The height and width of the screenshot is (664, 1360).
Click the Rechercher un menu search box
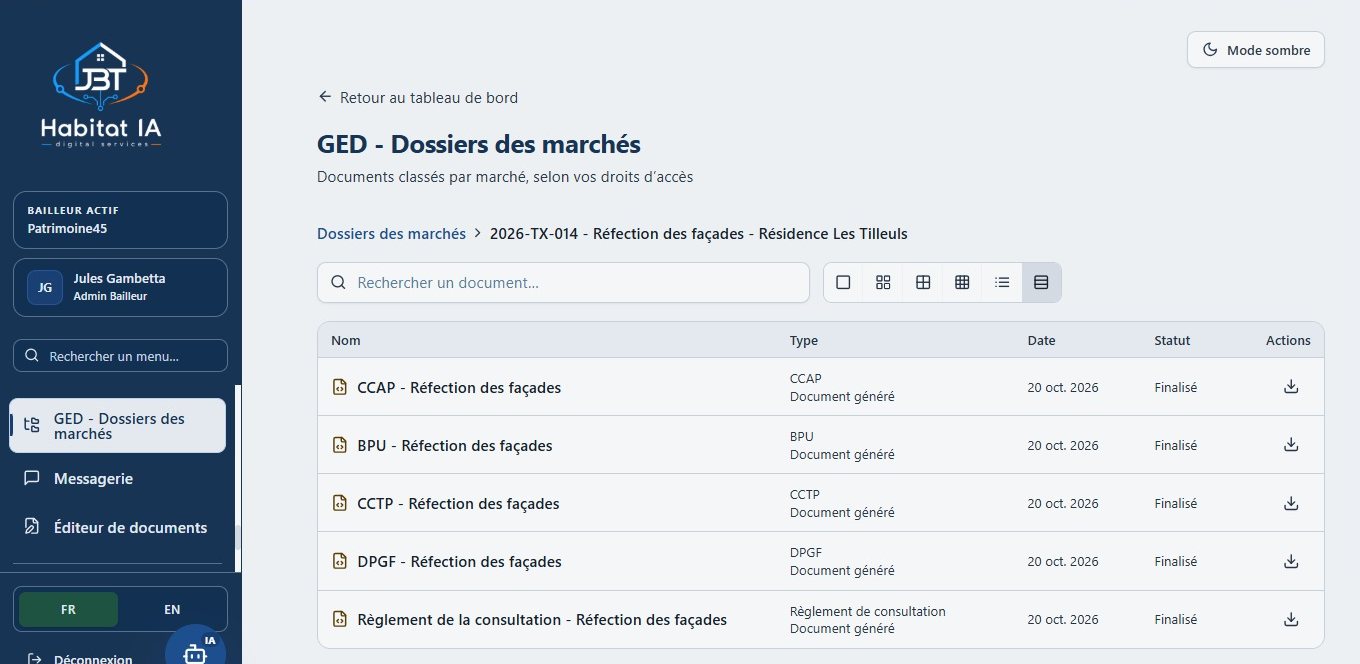tap(120, 356)
